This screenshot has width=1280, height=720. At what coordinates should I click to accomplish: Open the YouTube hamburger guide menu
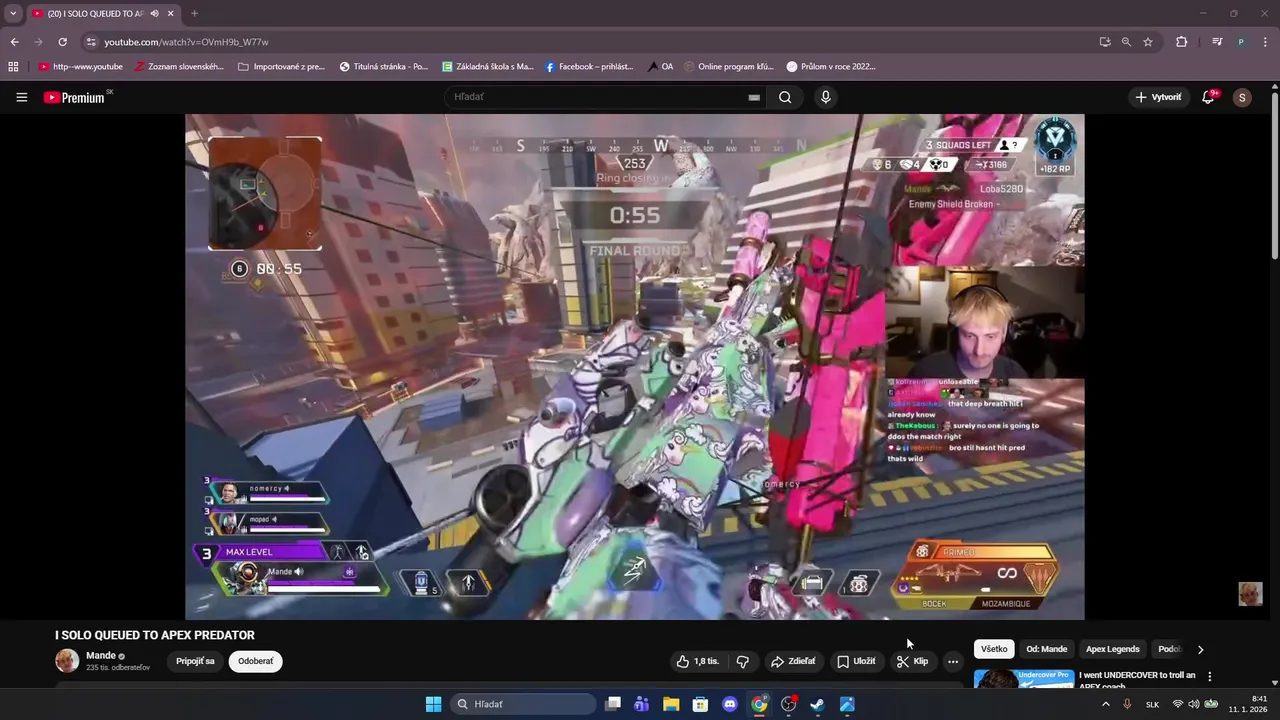(21, 97)
